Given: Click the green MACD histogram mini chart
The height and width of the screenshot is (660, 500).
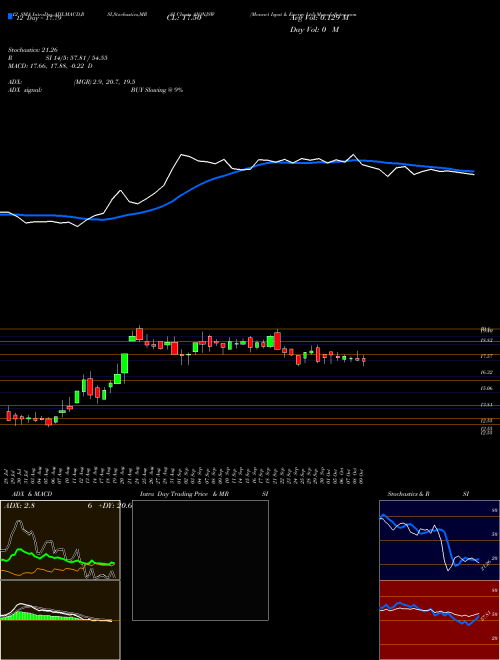Looking at the screenshot, I should coord(60,620).
